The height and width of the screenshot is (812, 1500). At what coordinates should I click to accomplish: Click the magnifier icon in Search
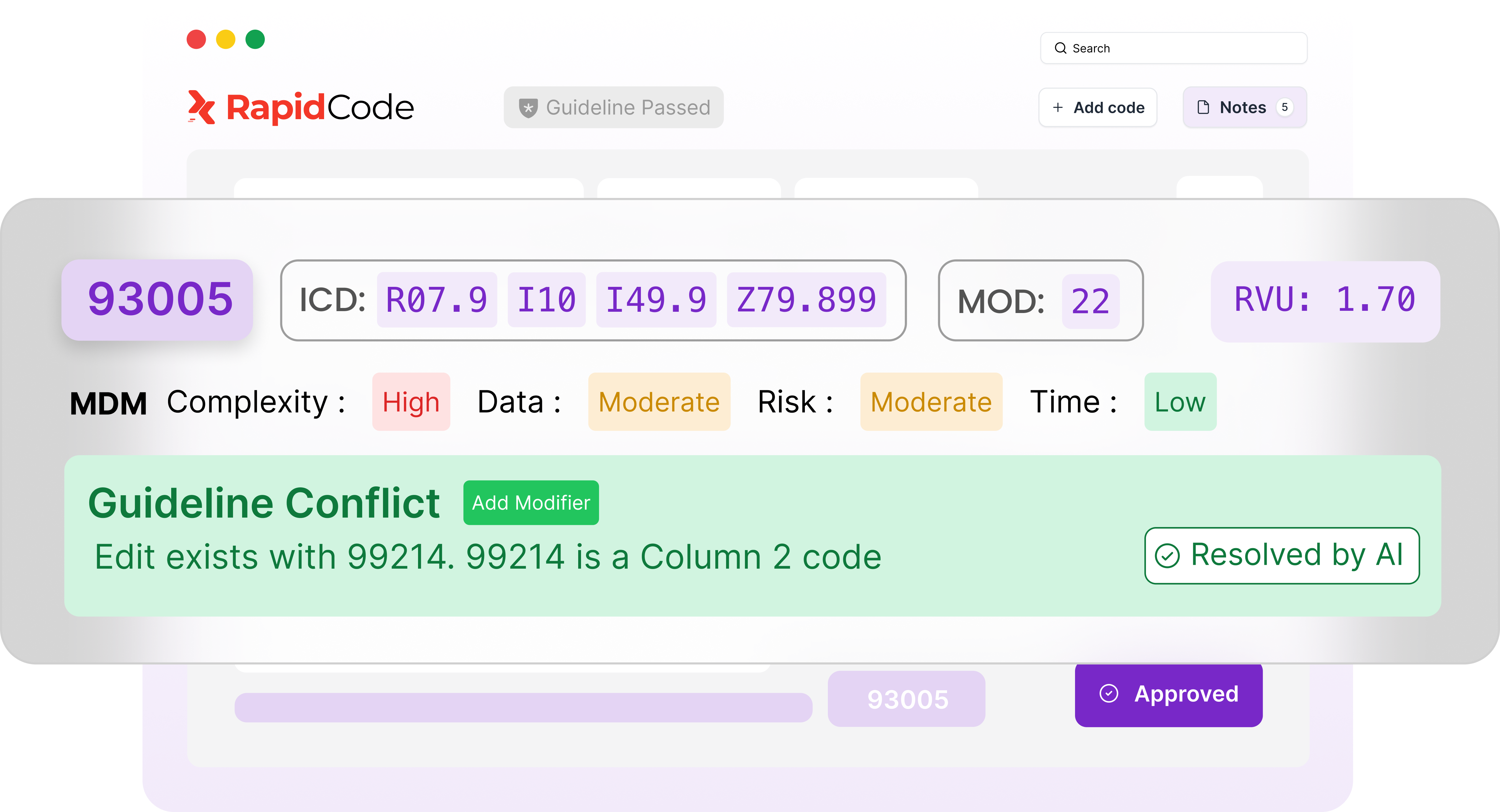point(1060,48)
